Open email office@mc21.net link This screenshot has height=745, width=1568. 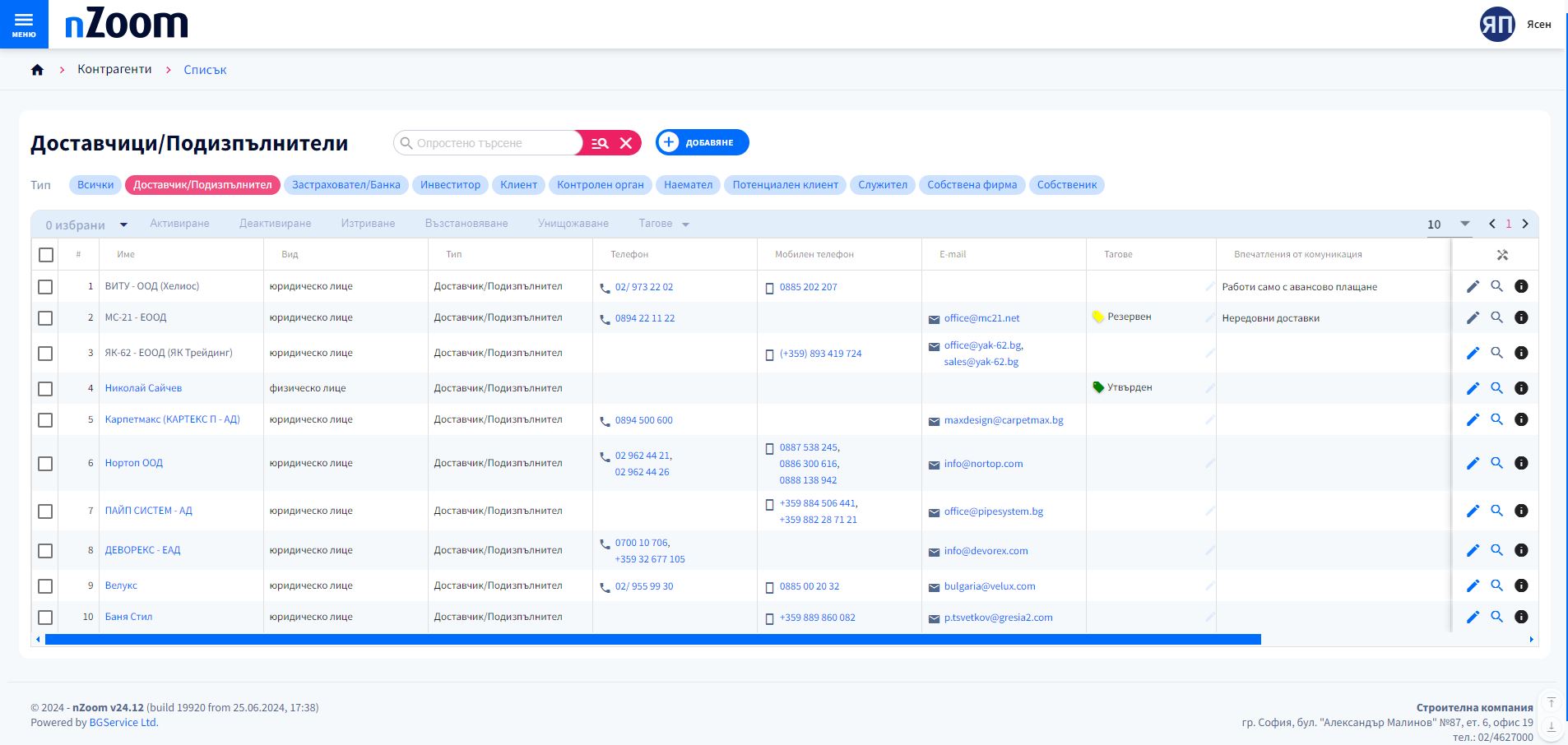coord(981,318)
